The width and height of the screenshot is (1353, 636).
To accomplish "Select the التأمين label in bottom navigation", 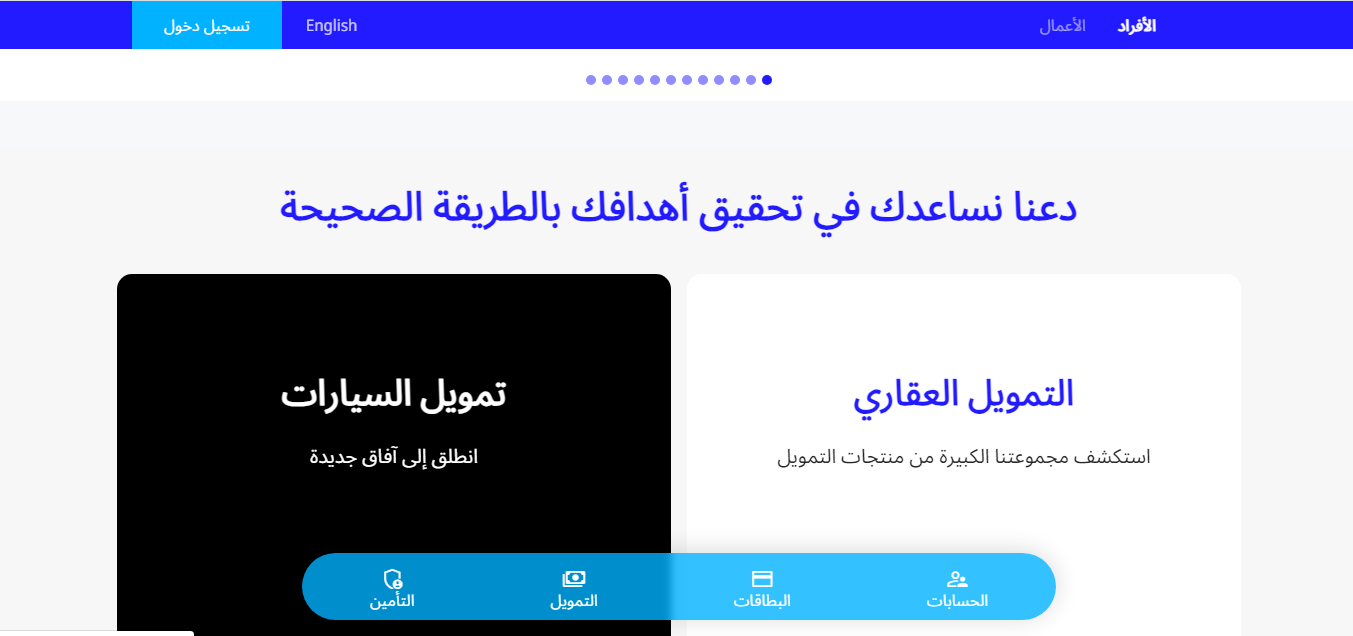I will point(392,601).
